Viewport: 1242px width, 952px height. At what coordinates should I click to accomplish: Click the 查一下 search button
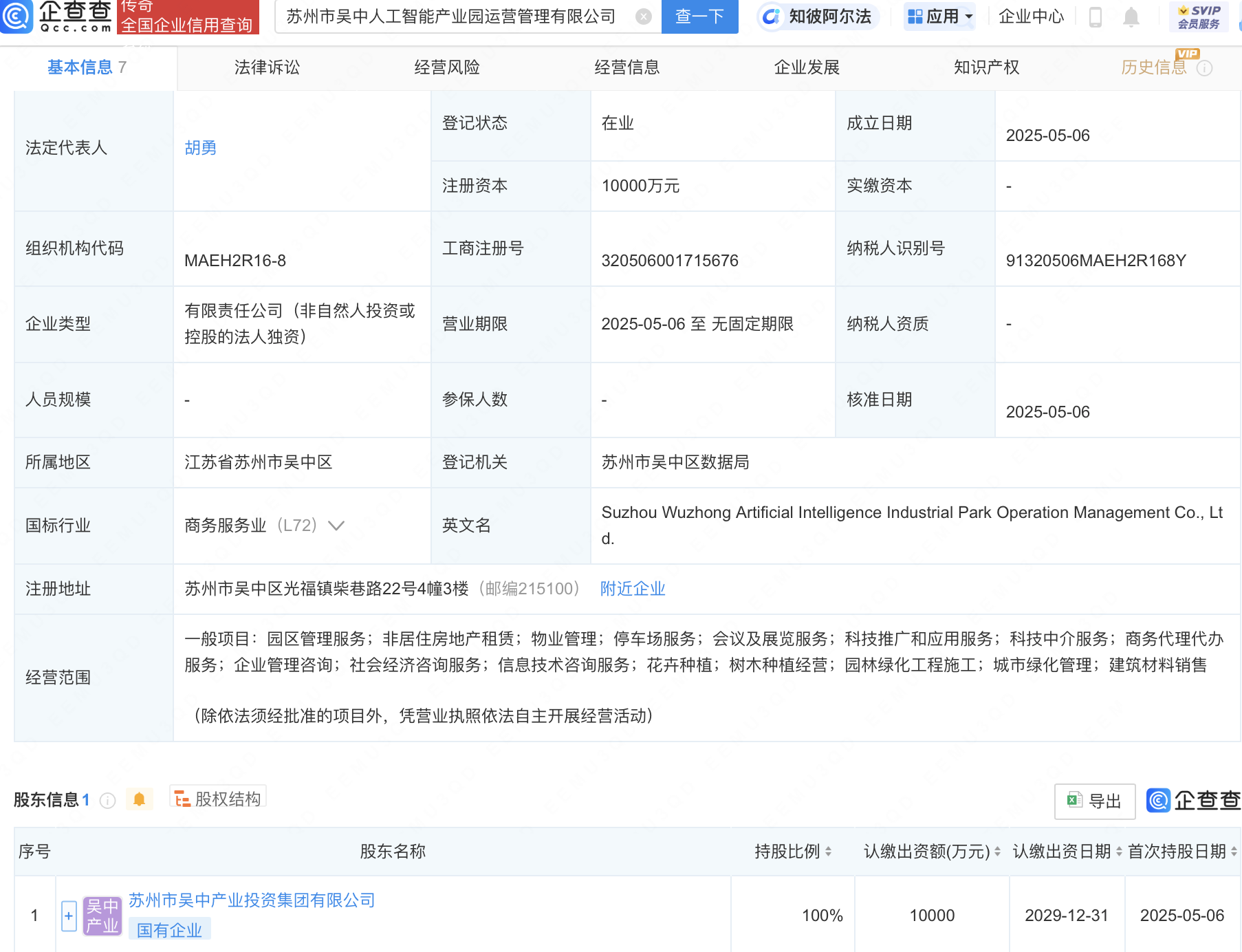click(x=699, y=17)
